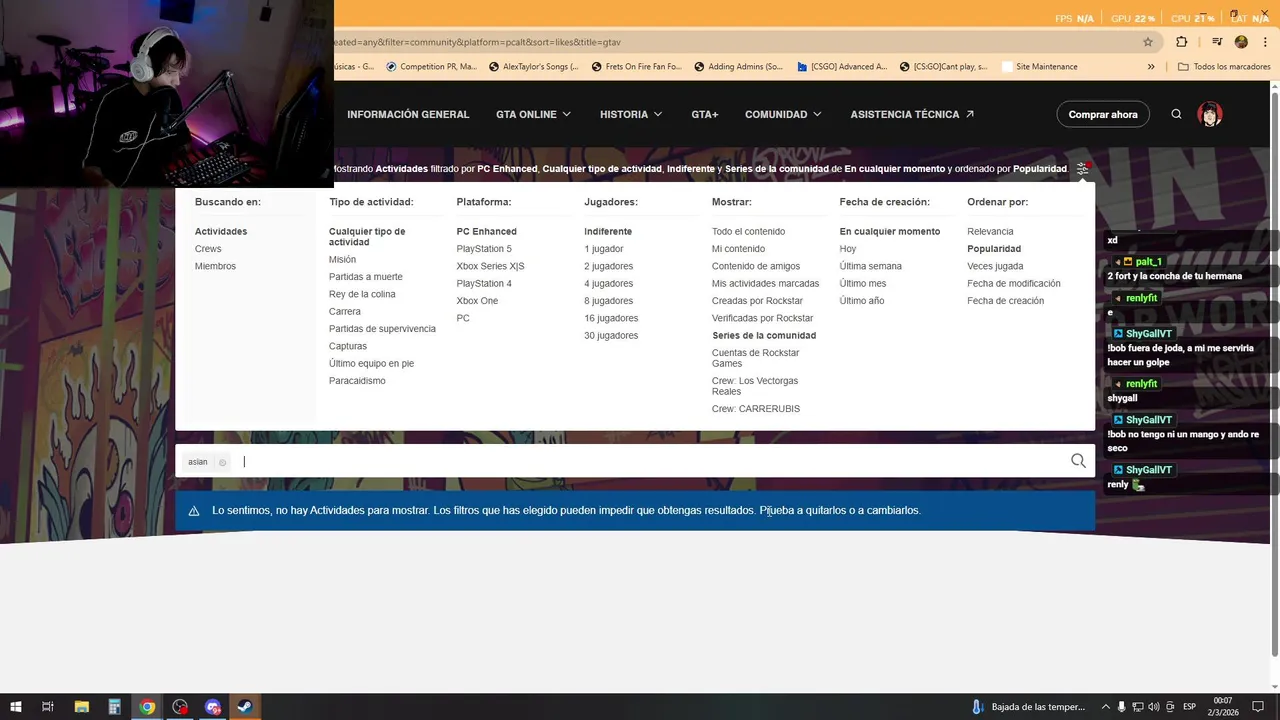Sort by Veces jugada

click(995, 266)
